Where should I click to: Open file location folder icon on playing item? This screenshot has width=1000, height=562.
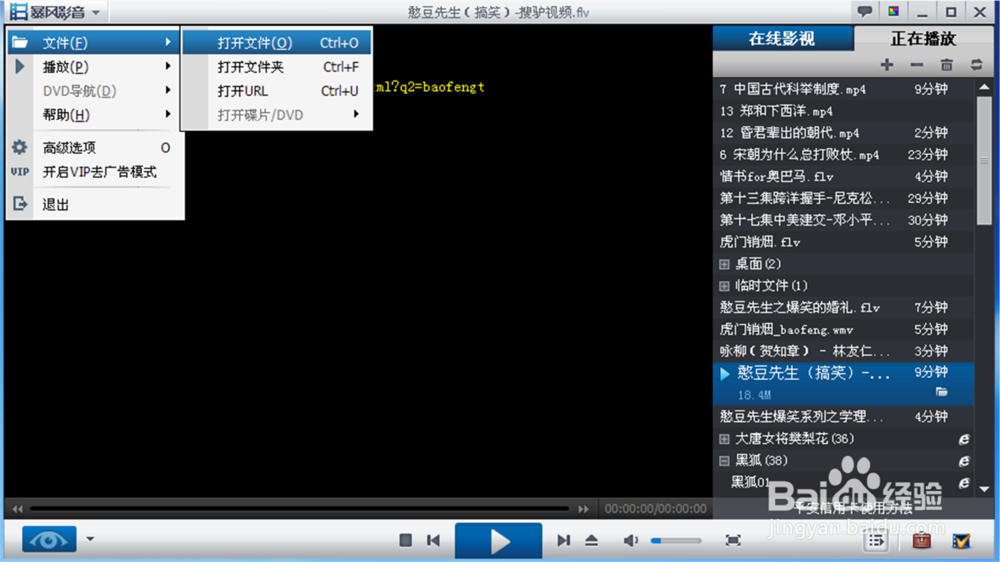point(942,392)
